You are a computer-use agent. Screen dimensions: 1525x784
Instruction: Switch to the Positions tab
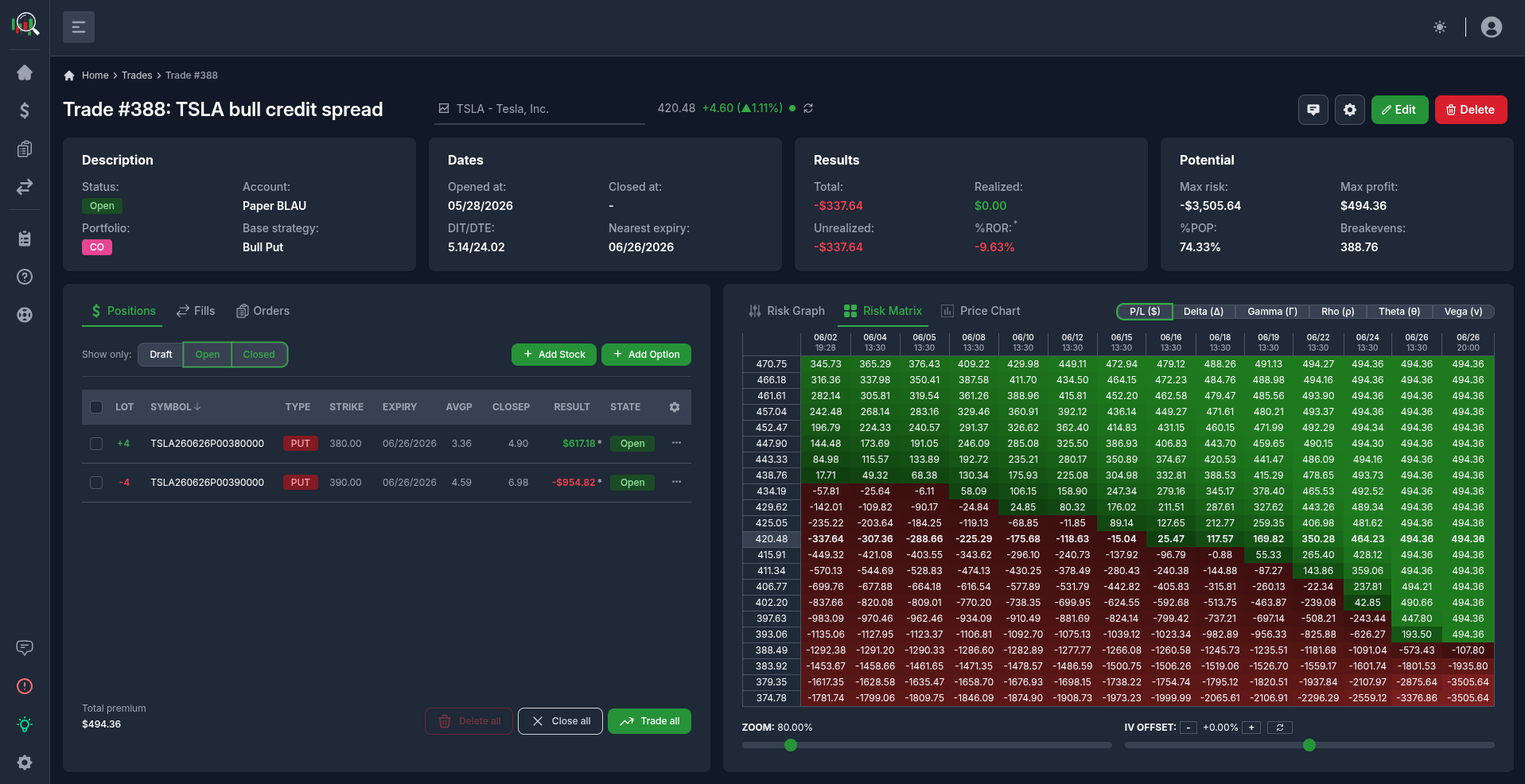(x=123, y=311)
